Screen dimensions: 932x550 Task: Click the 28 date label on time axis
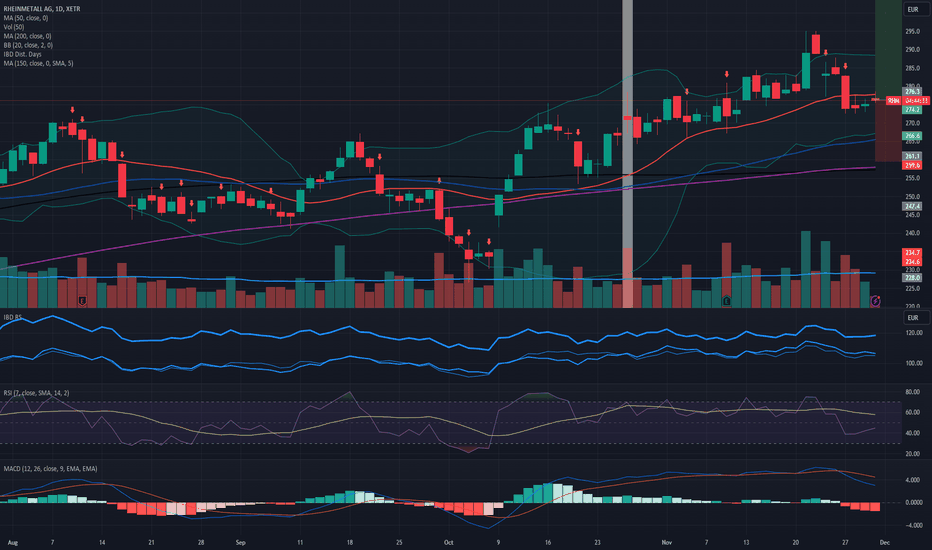click(201, 542)
